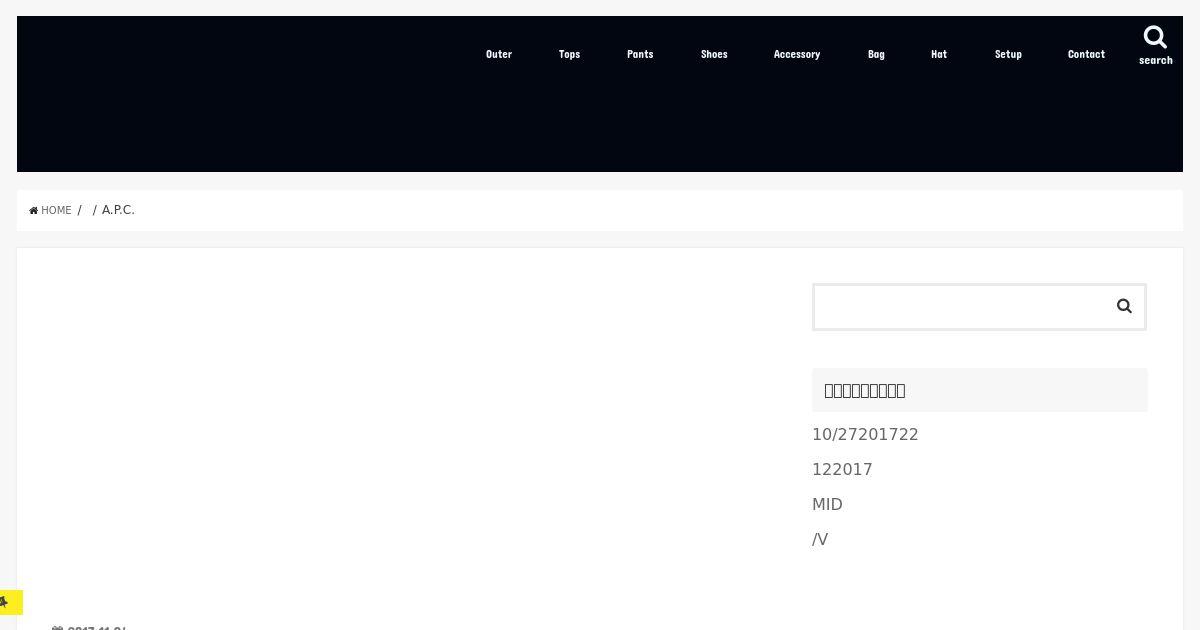This screenshot has width=1200, height=630.
Task: Submit search with sidebar magnifier button
Action: click(1124, 306)
